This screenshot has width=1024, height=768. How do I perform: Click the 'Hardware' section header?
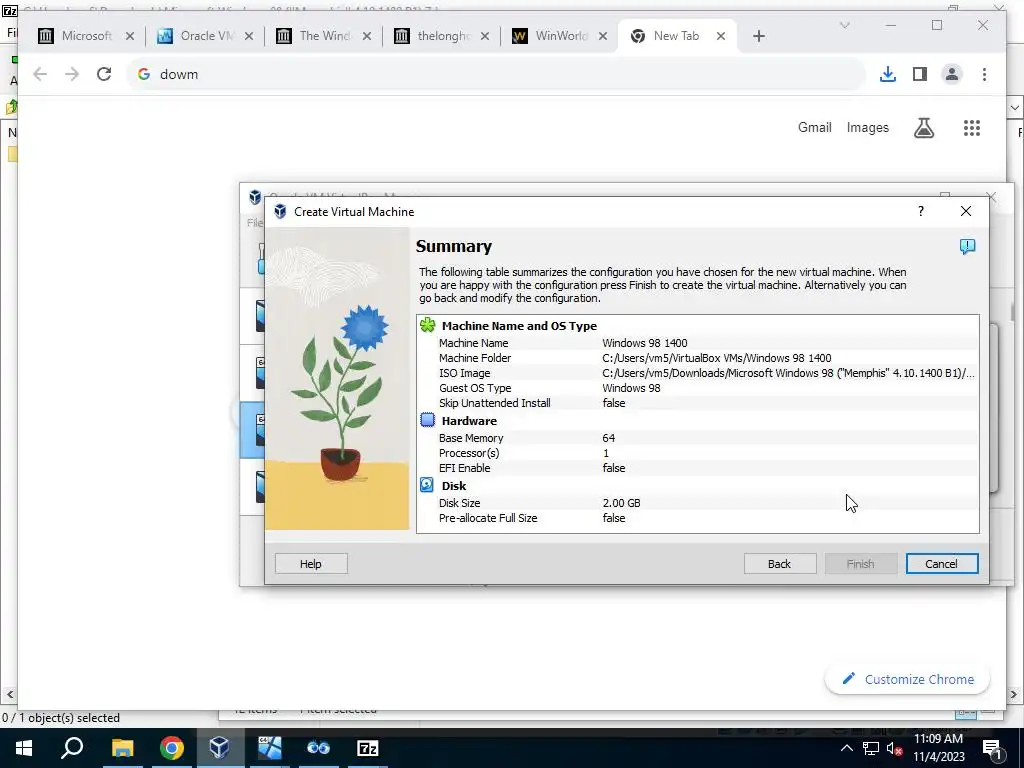click(469, 421)
